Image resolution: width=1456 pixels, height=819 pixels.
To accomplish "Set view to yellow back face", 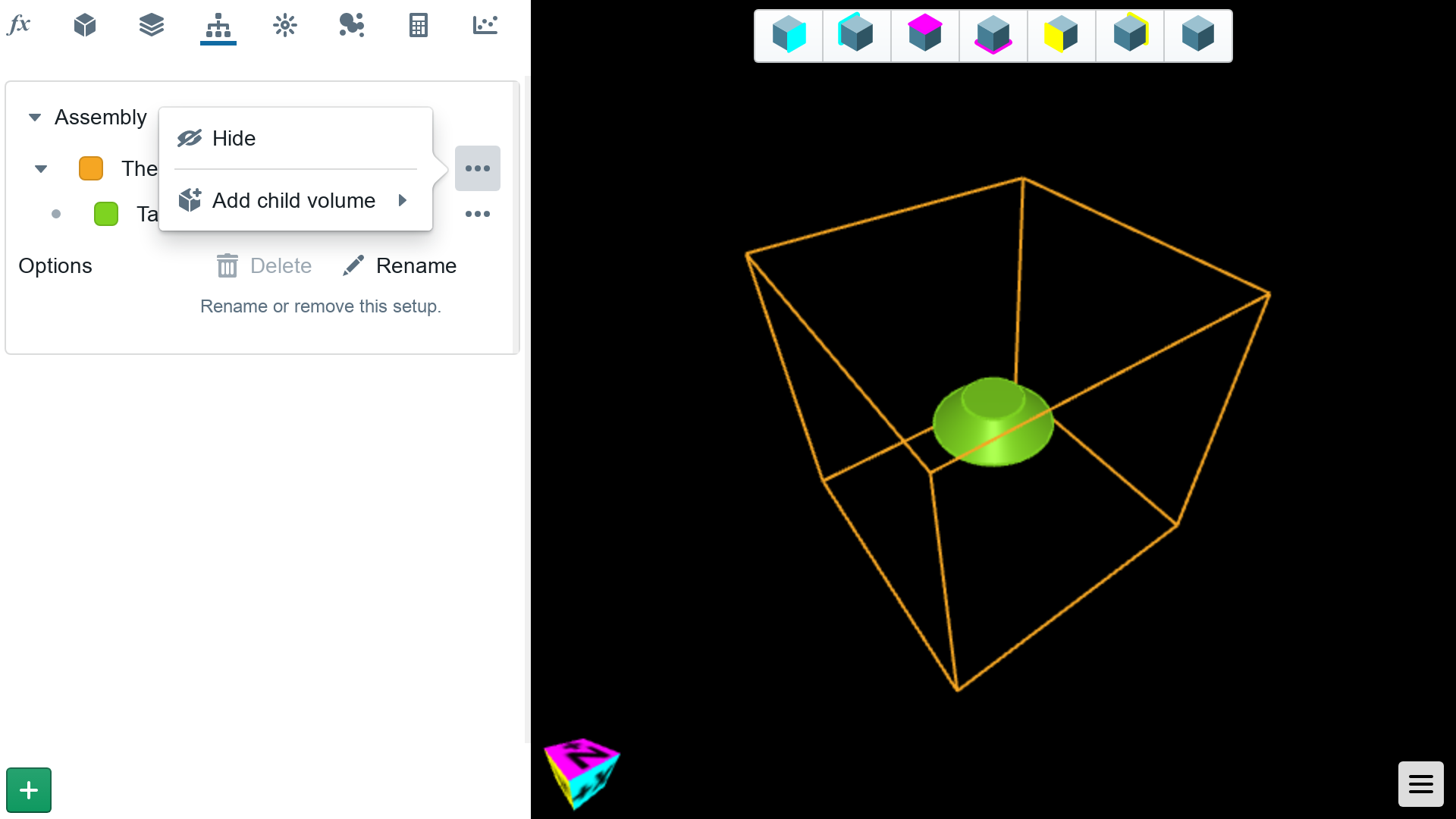I will 1130,36.
